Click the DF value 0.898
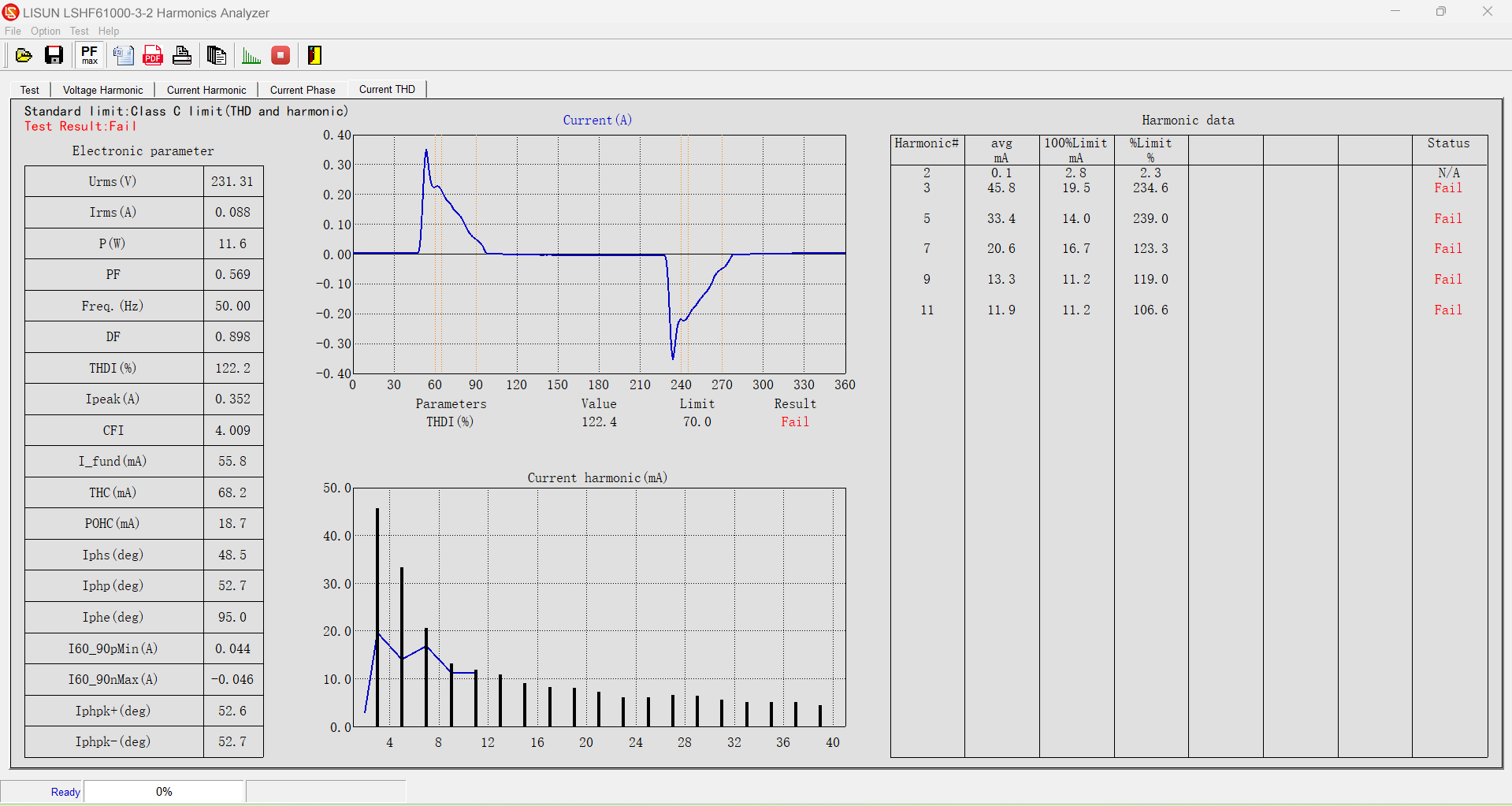 point(232,336)
